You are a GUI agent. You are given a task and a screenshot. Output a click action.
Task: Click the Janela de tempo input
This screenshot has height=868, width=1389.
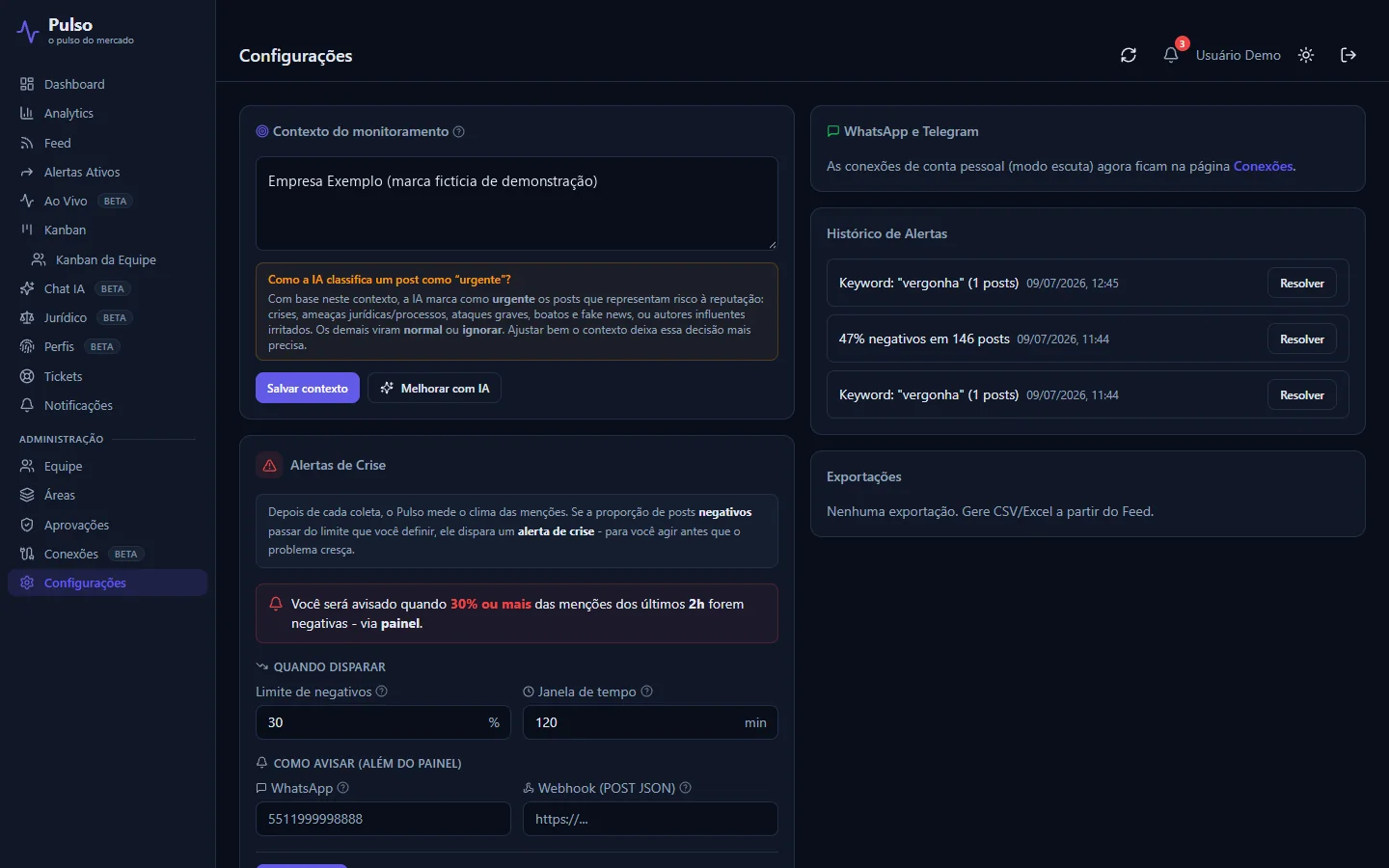[650, 722]
